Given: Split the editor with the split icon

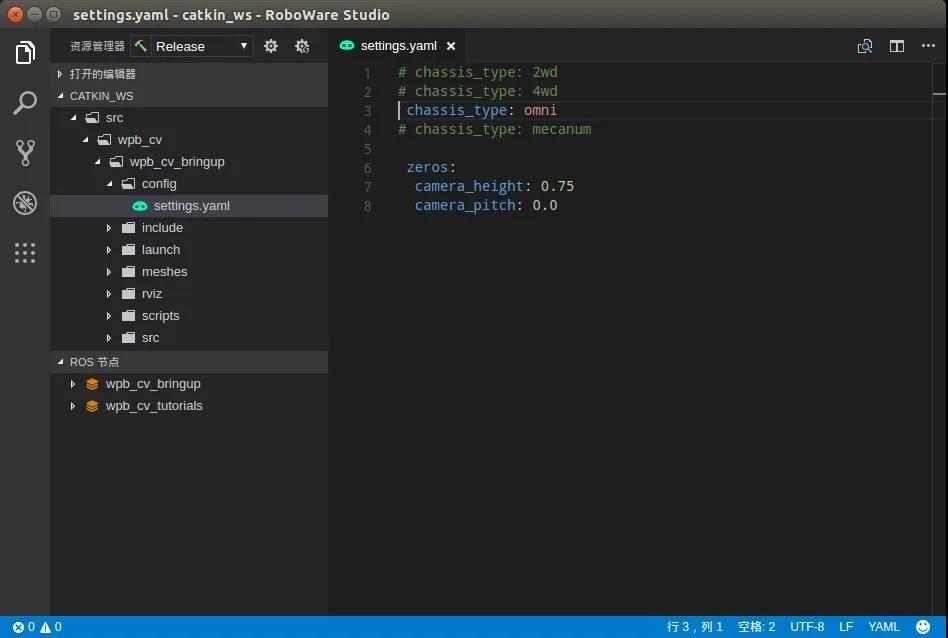Looking at the screenshot, I should [x=897, y=46].
